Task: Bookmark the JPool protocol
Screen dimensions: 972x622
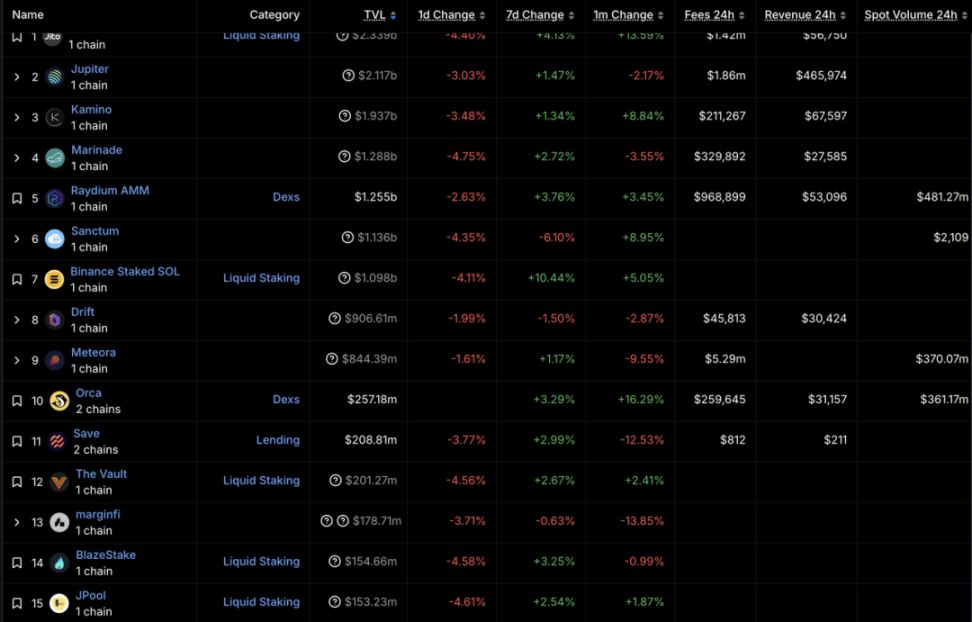Action: tap(17, 603)
